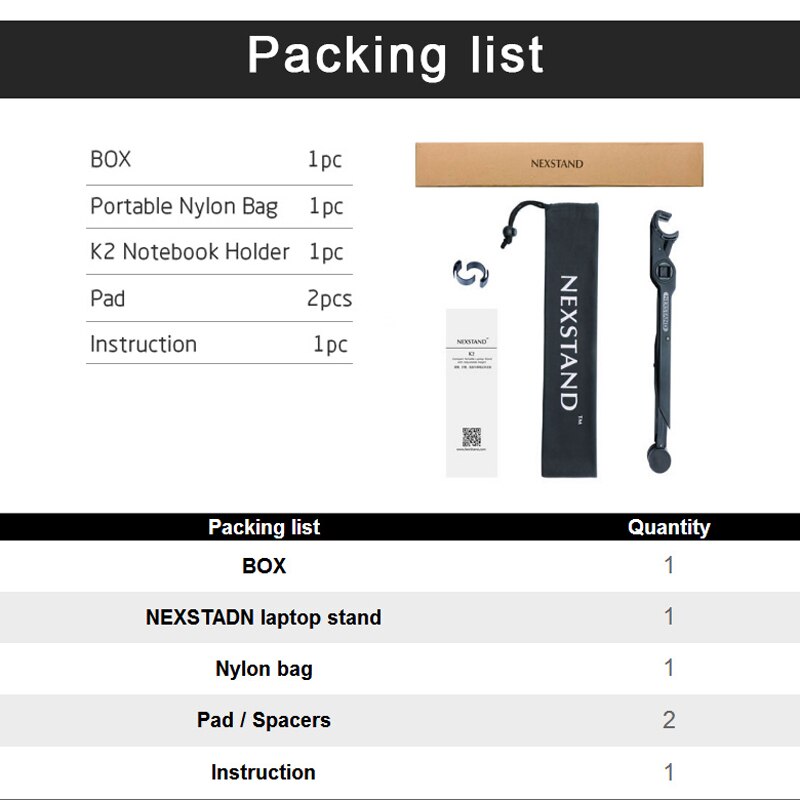This screenshot has width=800, height=800.
Task: Select the "Portable Nylon Bag" list entry
Action: (x=184, y=207)
